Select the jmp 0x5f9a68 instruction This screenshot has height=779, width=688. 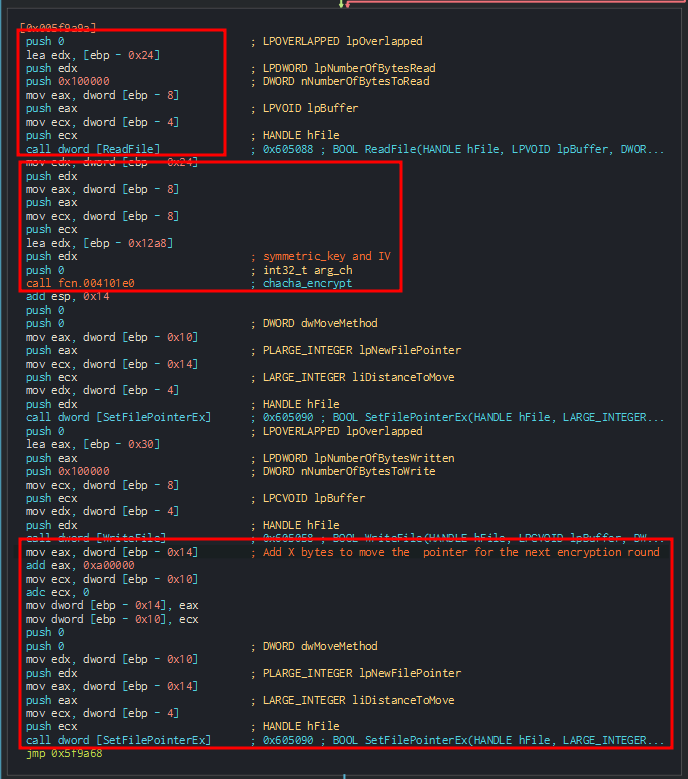click(64, 753)
